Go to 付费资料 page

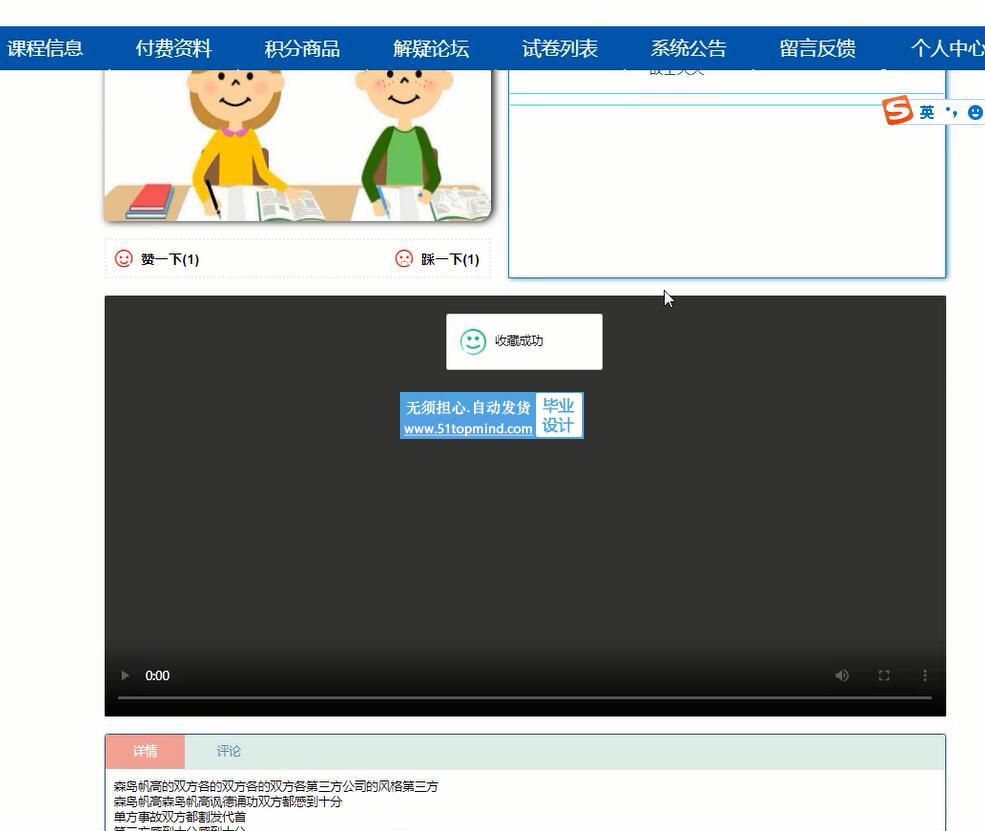coord(173,48)
